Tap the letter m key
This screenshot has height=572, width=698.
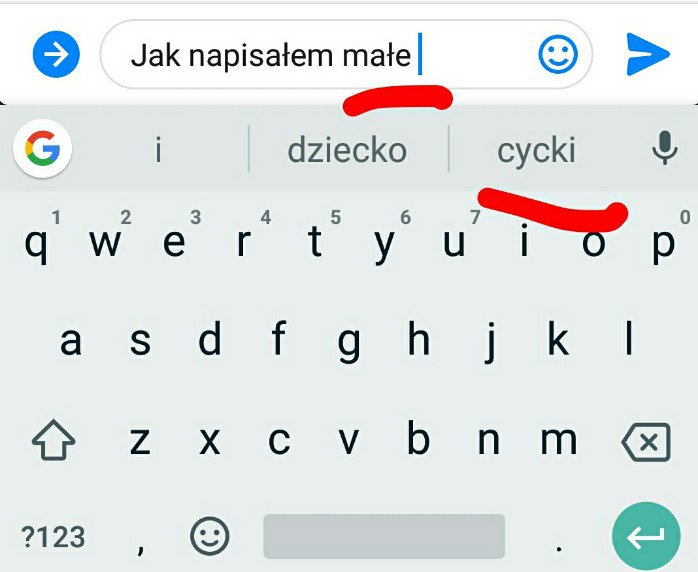tap(559, 441)
